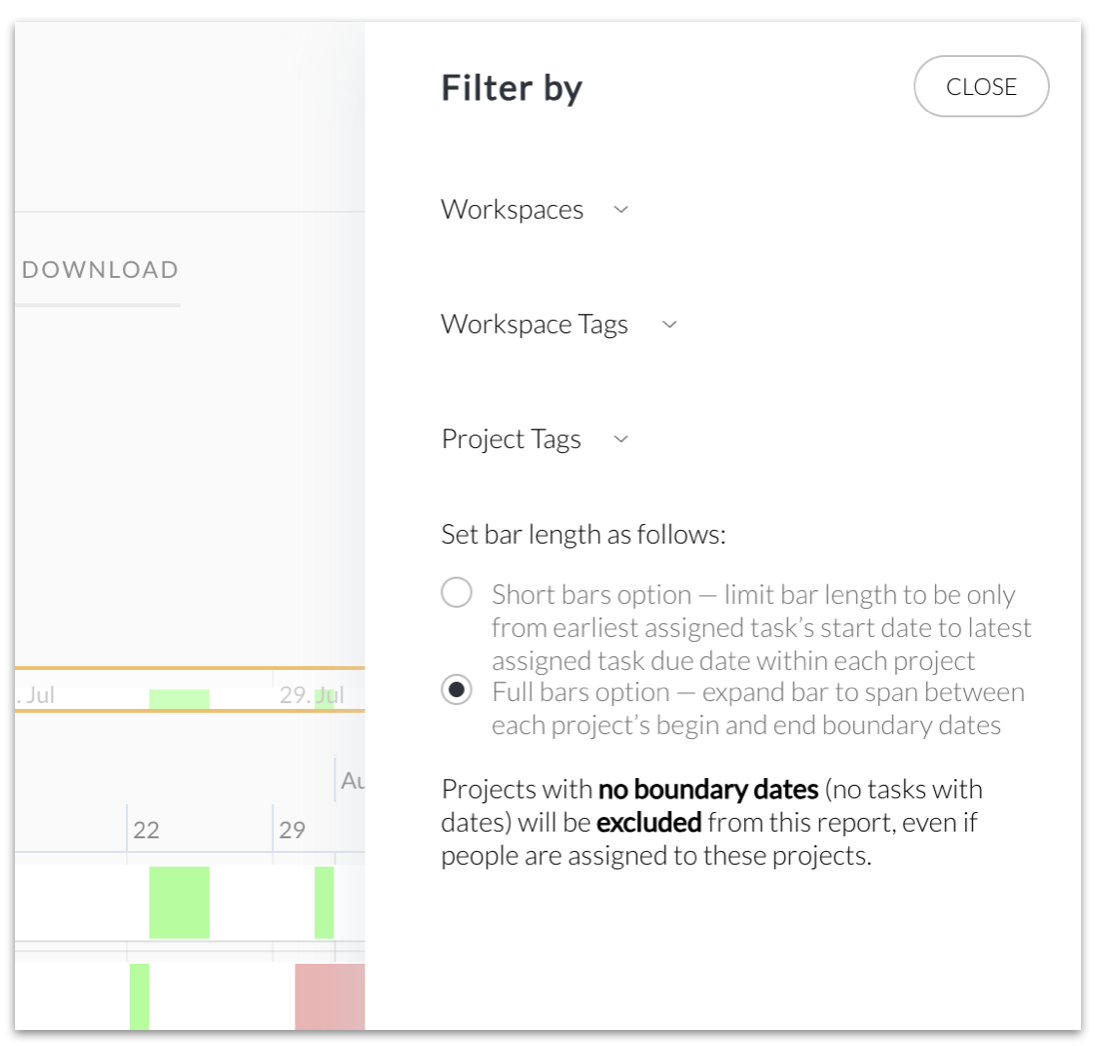Click the Project Tags filter label
The height and width of the screenshot is (1046, 1096).
[x=511, y=440]
